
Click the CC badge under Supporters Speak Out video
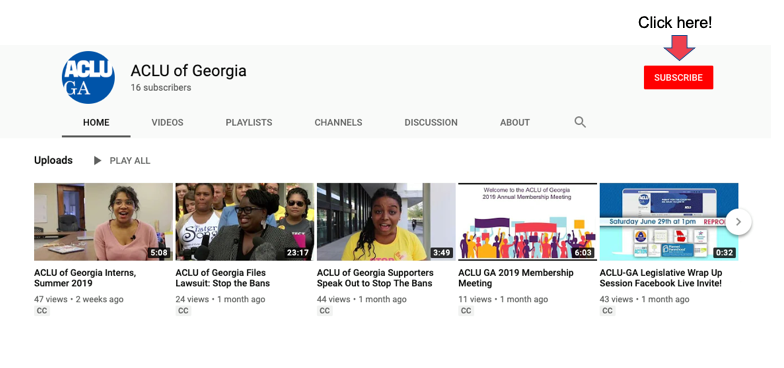[324, 311]
